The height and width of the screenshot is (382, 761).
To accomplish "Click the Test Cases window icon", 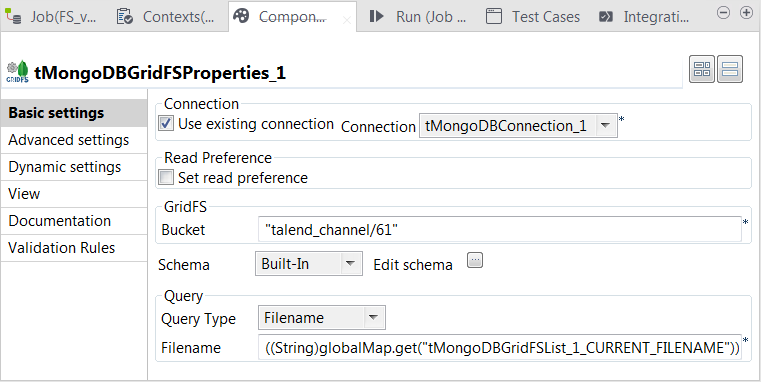I will tap(494, 17).
